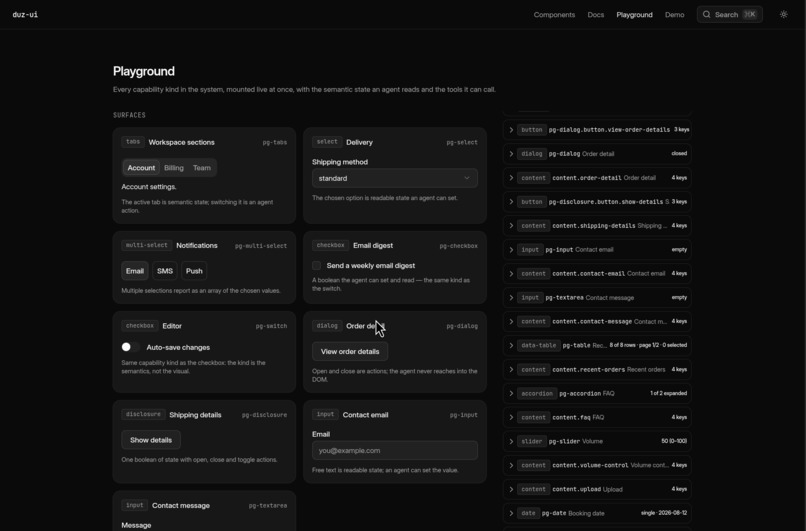Go to the Docs nav item

coord(596,14)
